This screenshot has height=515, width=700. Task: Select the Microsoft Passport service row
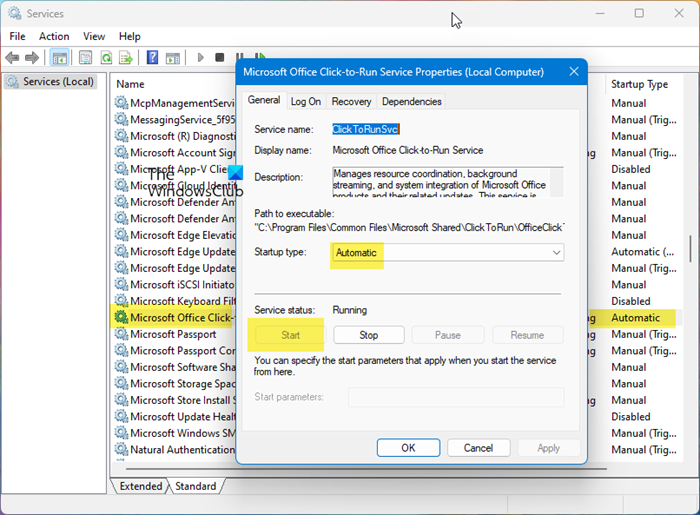pos(175,334)
